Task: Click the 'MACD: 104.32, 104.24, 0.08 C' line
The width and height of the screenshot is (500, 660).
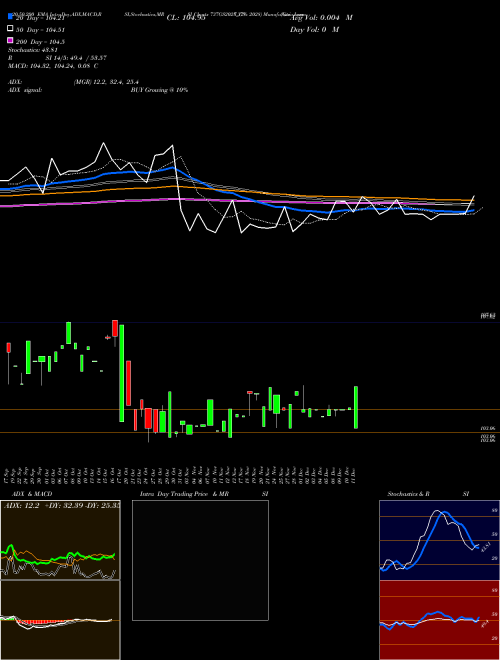Action: click(53, 66)
